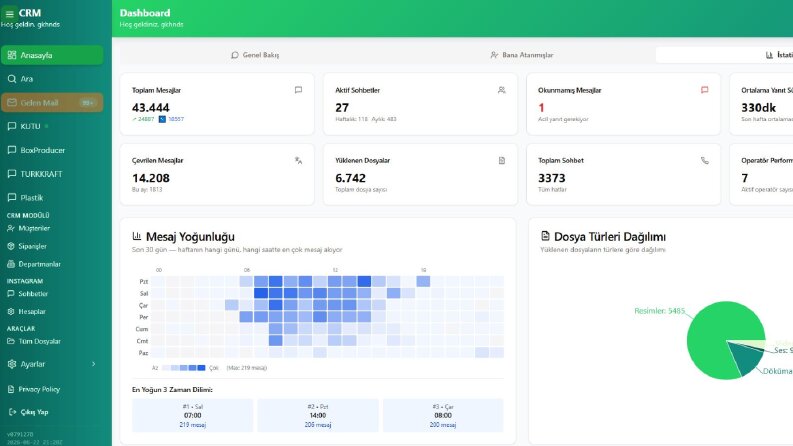Click the Anasayfa grid icon
Screen dimensions: 793x446
12,55
